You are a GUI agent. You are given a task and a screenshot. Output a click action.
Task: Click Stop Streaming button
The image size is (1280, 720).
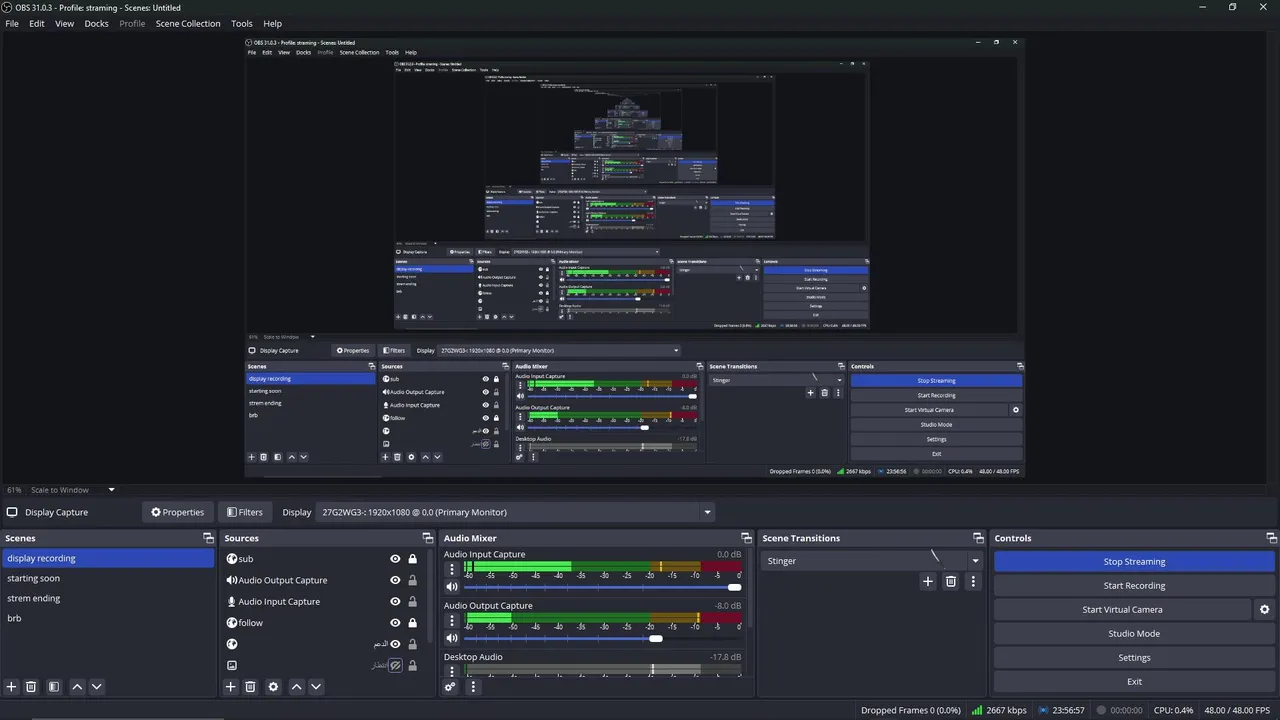pos(1134,561)
